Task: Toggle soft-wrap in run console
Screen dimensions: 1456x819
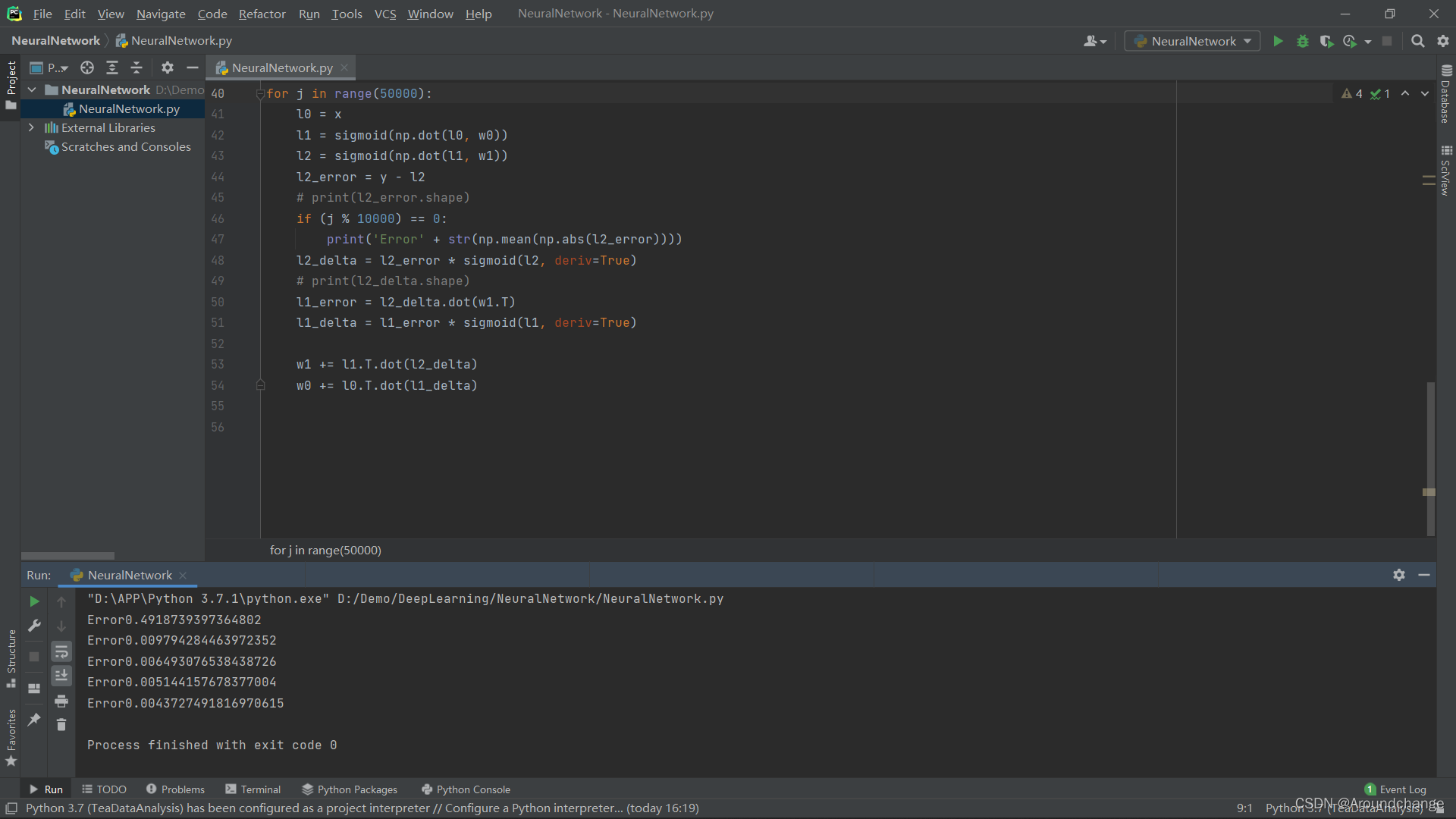Action: 61,651
